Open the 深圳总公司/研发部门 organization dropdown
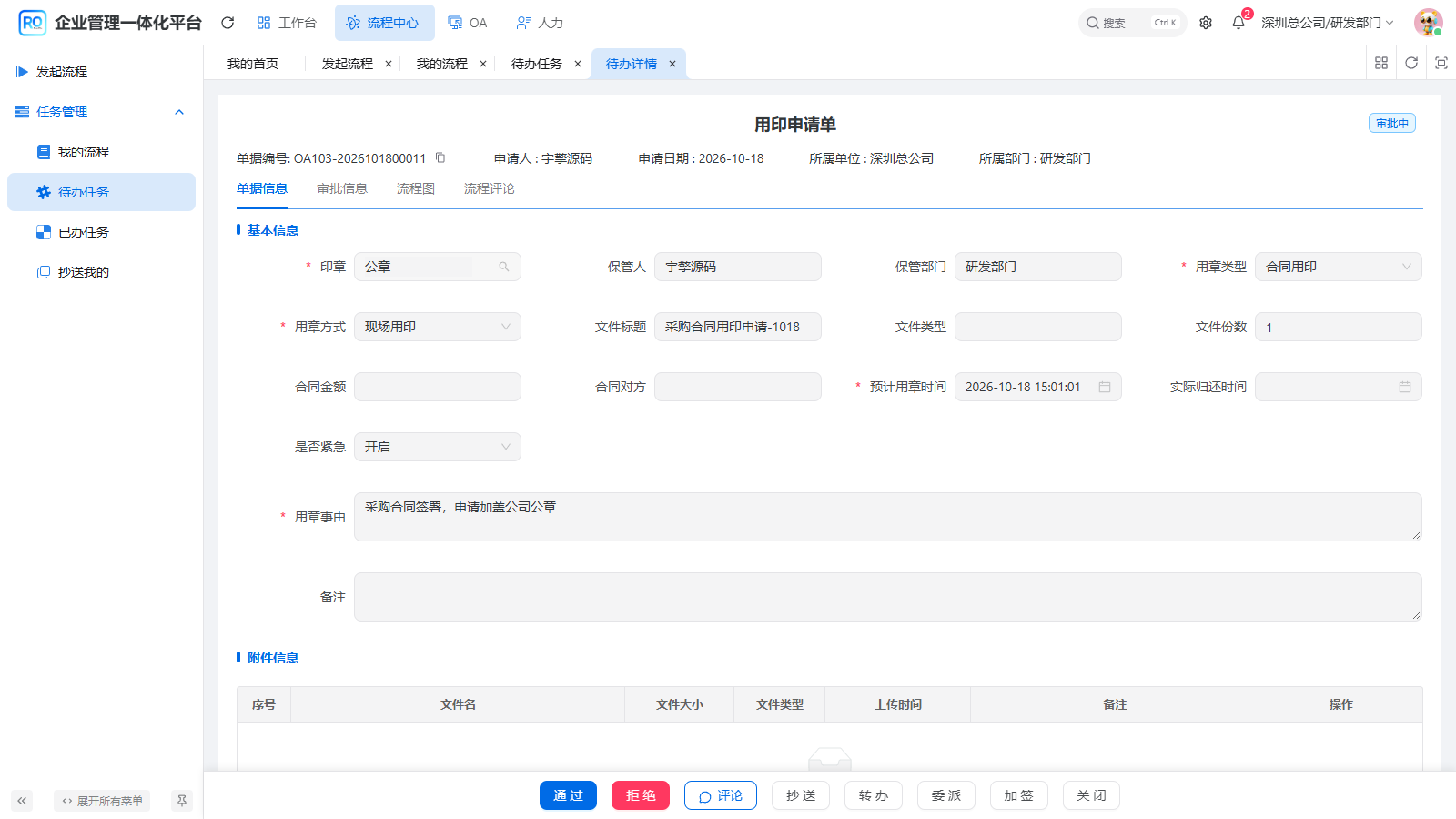Viewport: 1456px width, 819px height. [x=1327, y=23]
